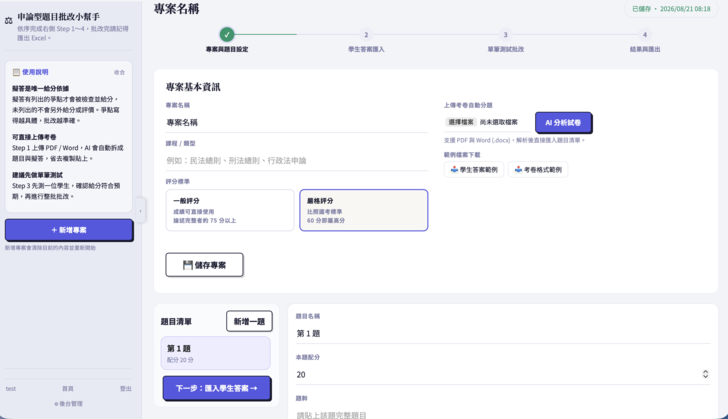Click 下一步：匯入學生答案 button

[x=216, y=388]
